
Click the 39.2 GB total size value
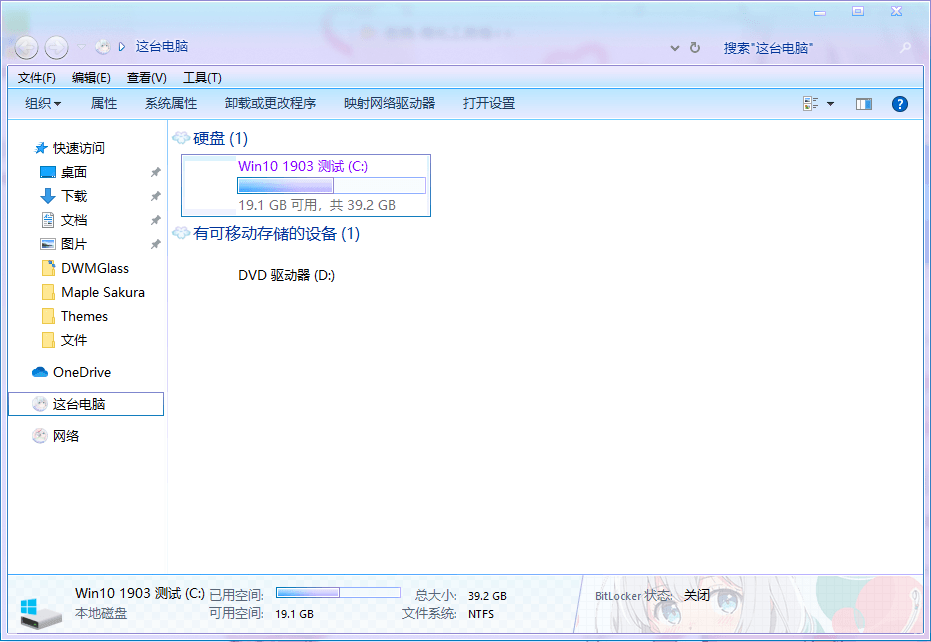pyautogui.click(x=487, y=596)
